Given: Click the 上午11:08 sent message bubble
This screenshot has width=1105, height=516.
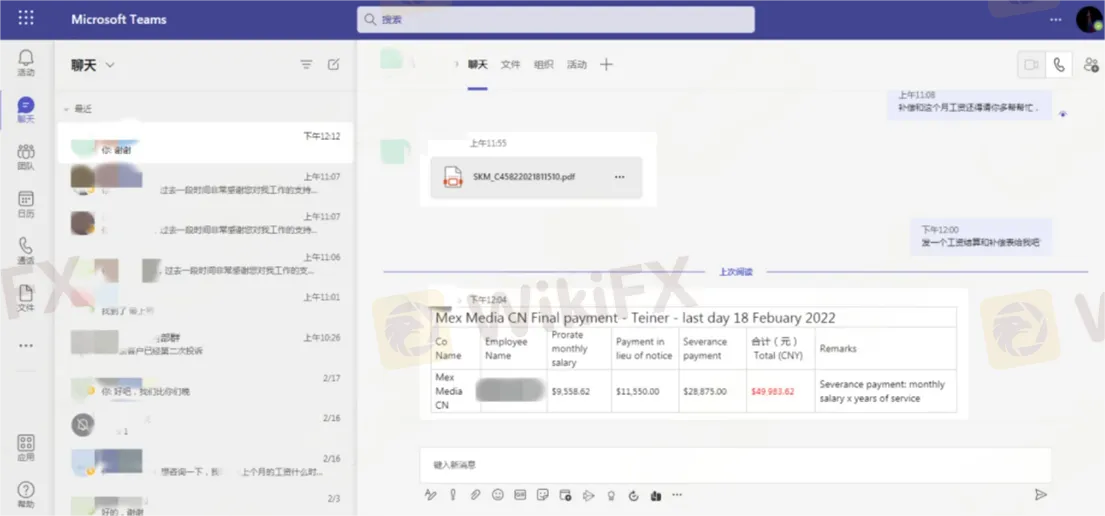Looking at the screenshot, I should click(x=969, y=104).
